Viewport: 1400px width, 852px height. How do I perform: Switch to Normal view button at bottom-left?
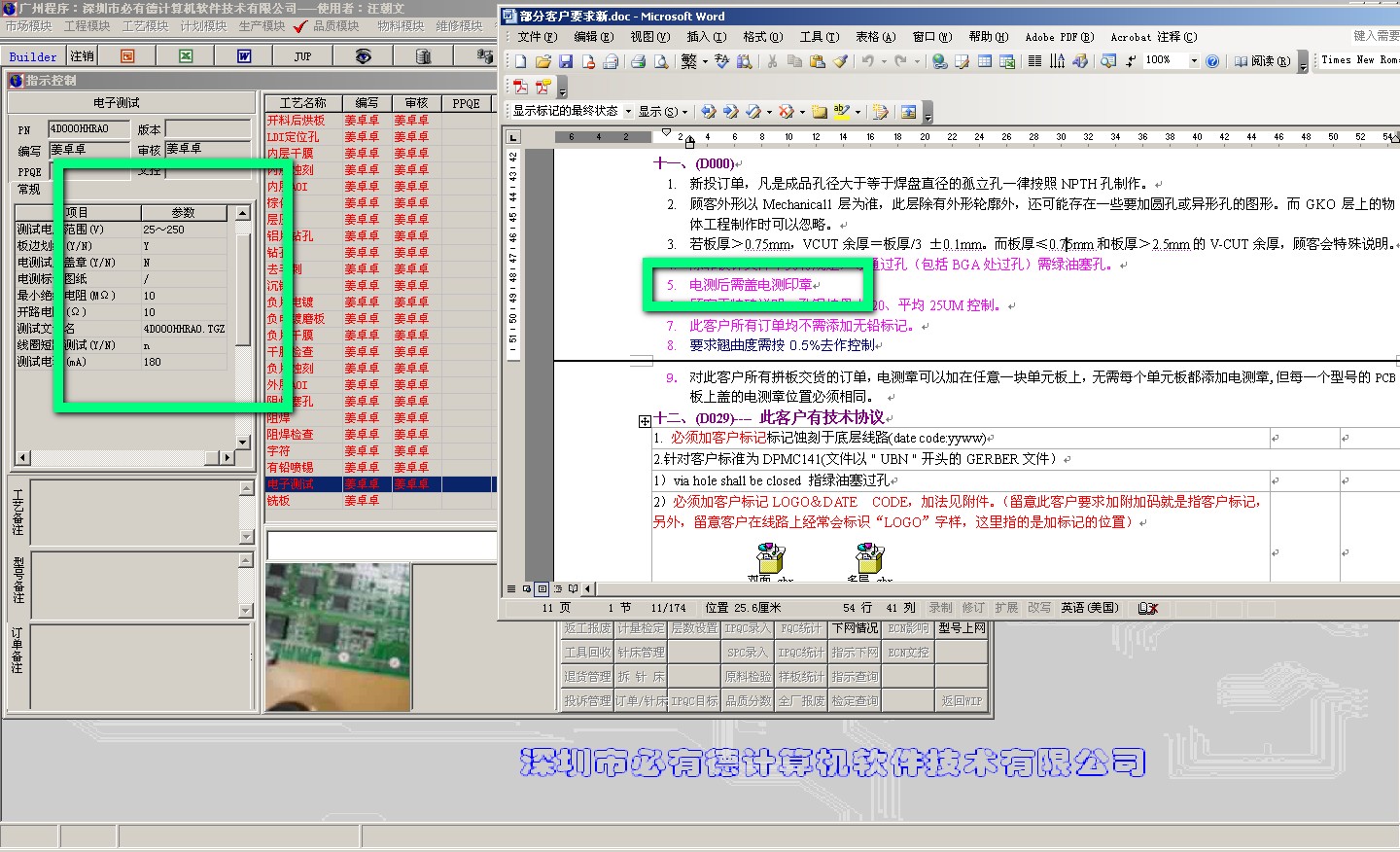(x=511, y=588)
